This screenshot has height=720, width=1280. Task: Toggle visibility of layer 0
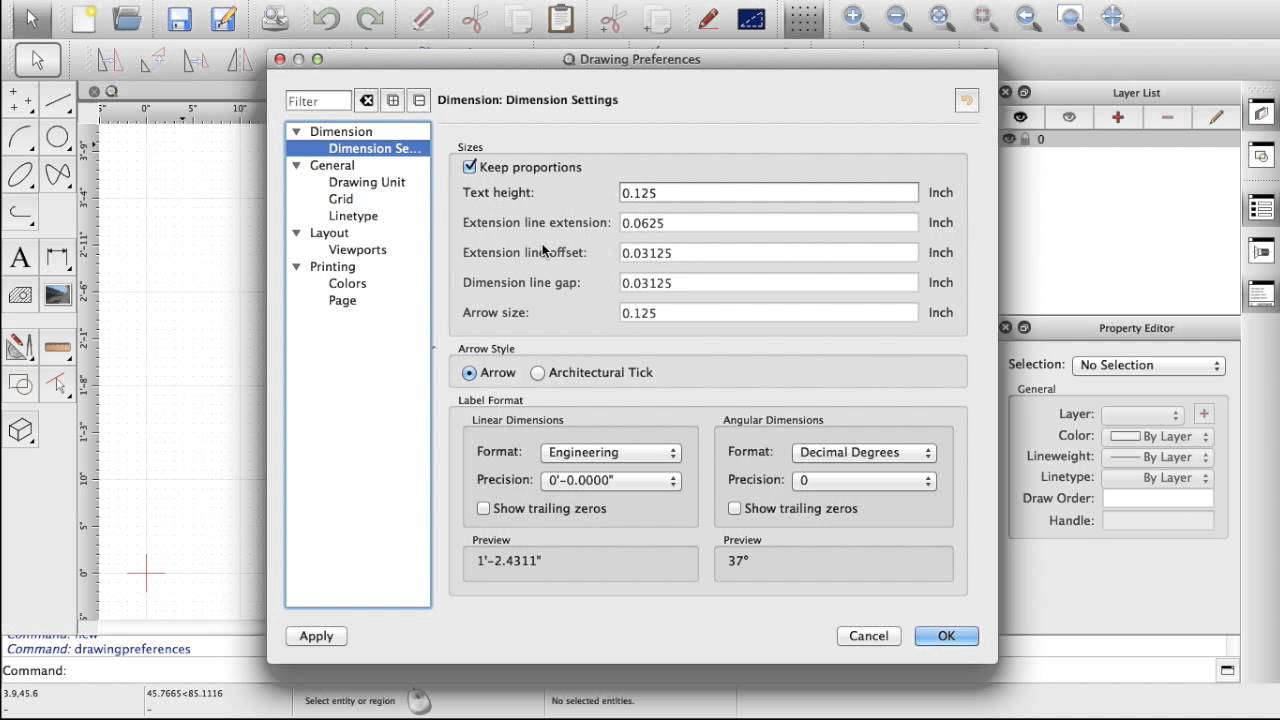(1009, 139)
